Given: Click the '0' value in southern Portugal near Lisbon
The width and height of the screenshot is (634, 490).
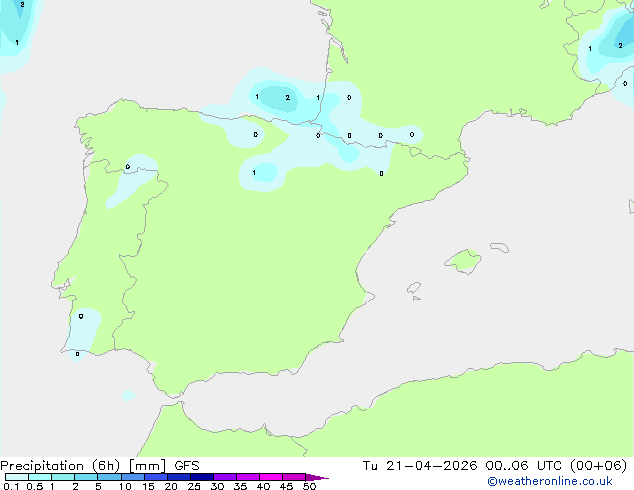Looking at the screenshot, I should coord(81,316).
